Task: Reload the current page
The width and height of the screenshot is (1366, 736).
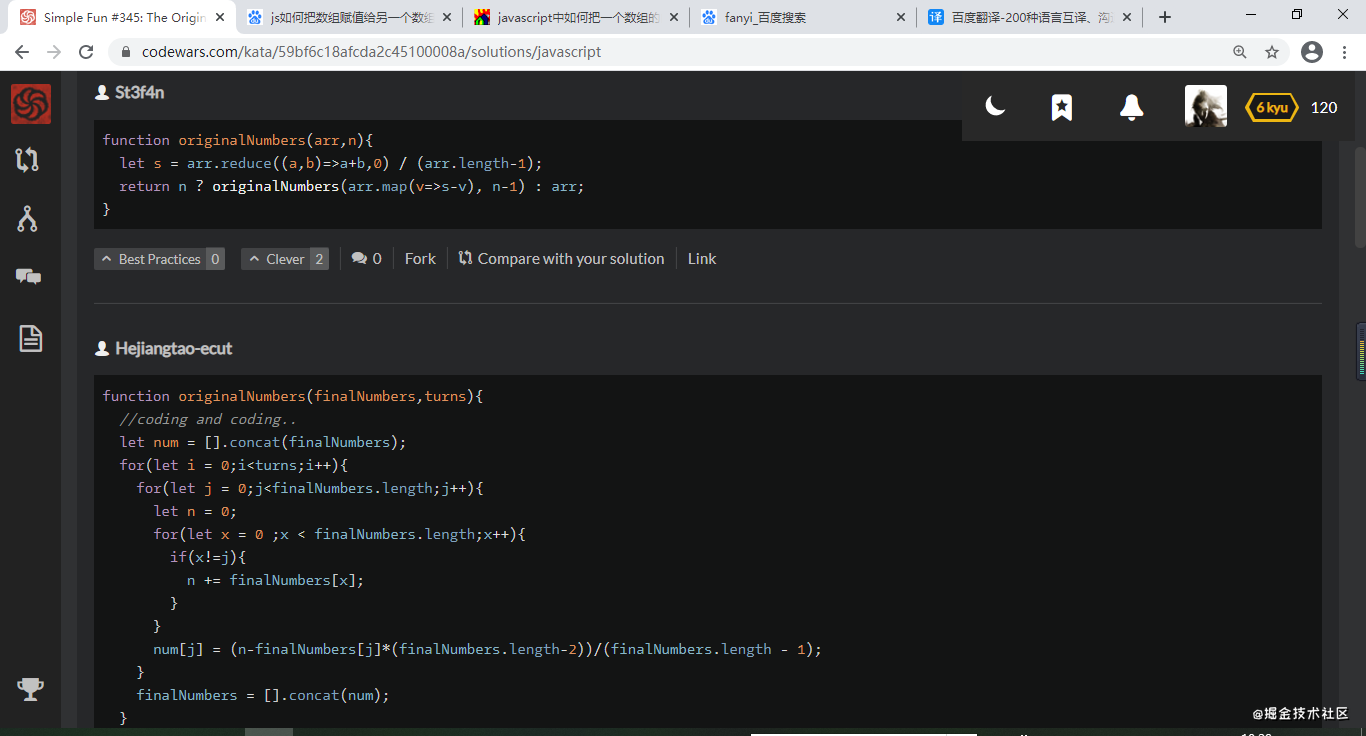Action: (86, 52)
